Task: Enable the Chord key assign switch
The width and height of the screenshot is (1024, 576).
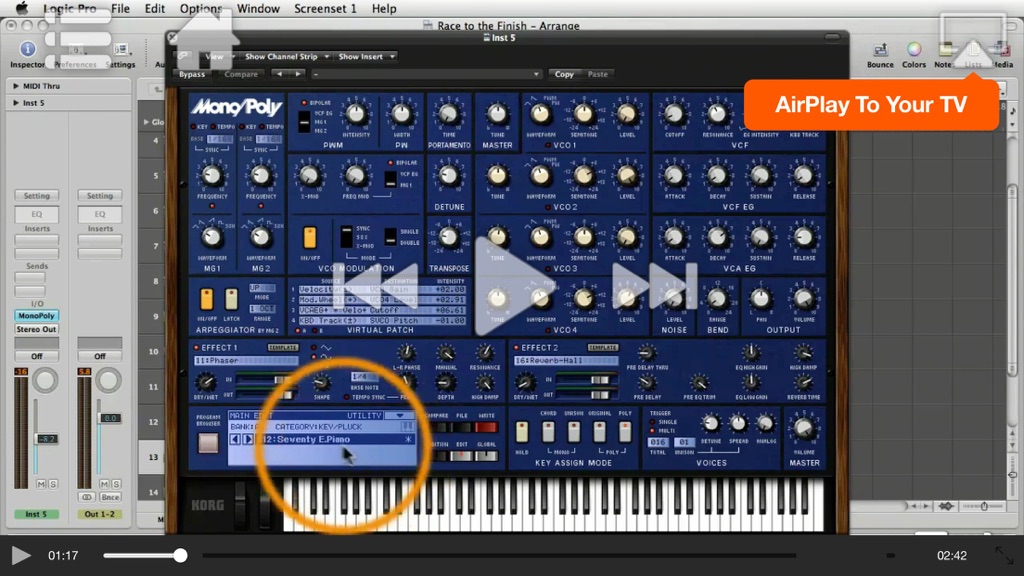Action: (x=548, y=432)
